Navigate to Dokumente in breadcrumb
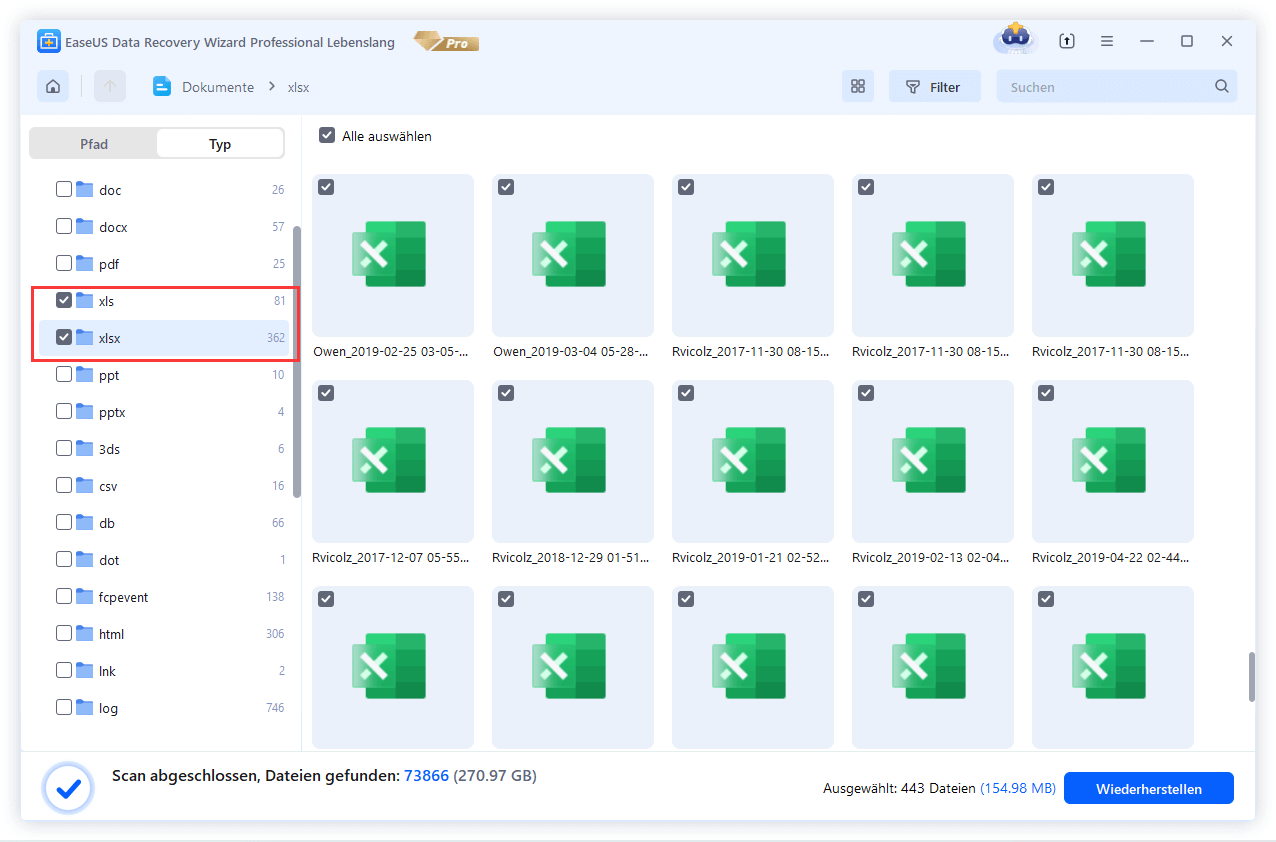Image resolution: width=1276 pixels, height=842 pixels. click(218, 87)
